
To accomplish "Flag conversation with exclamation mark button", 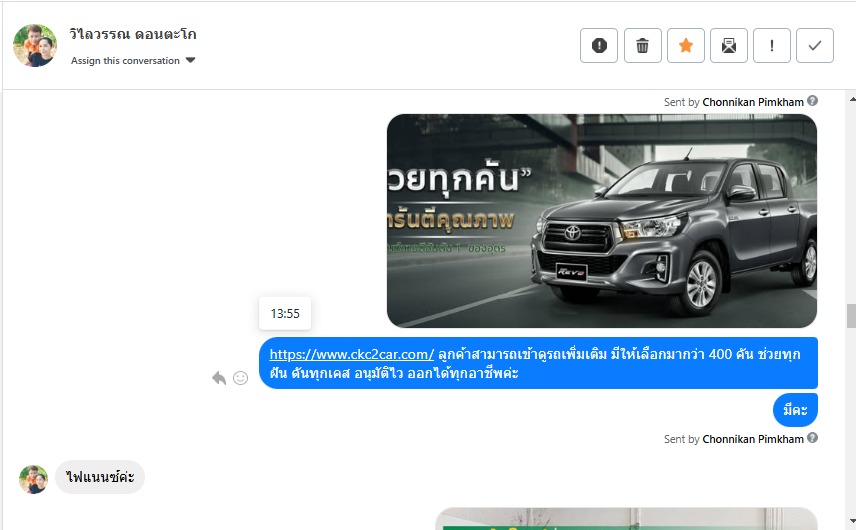I will pos(772,45).
